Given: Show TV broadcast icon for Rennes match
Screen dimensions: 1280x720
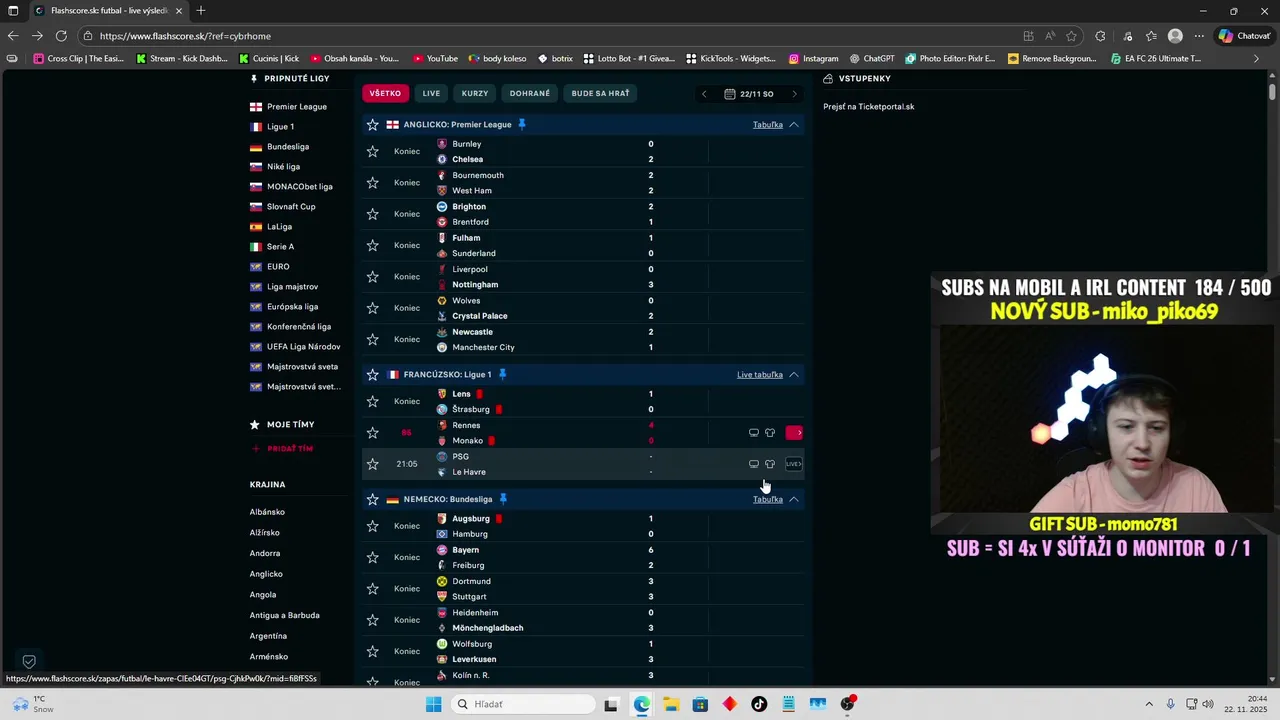Looking at the screenshot, I should 754,433.
